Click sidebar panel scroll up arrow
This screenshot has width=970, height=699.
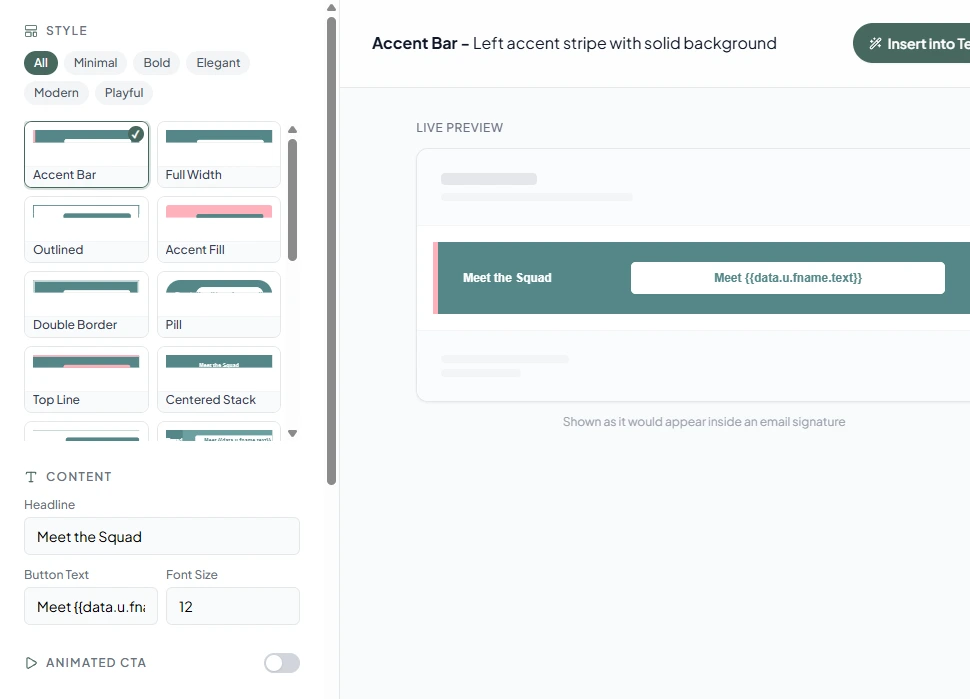click(332, 8)
